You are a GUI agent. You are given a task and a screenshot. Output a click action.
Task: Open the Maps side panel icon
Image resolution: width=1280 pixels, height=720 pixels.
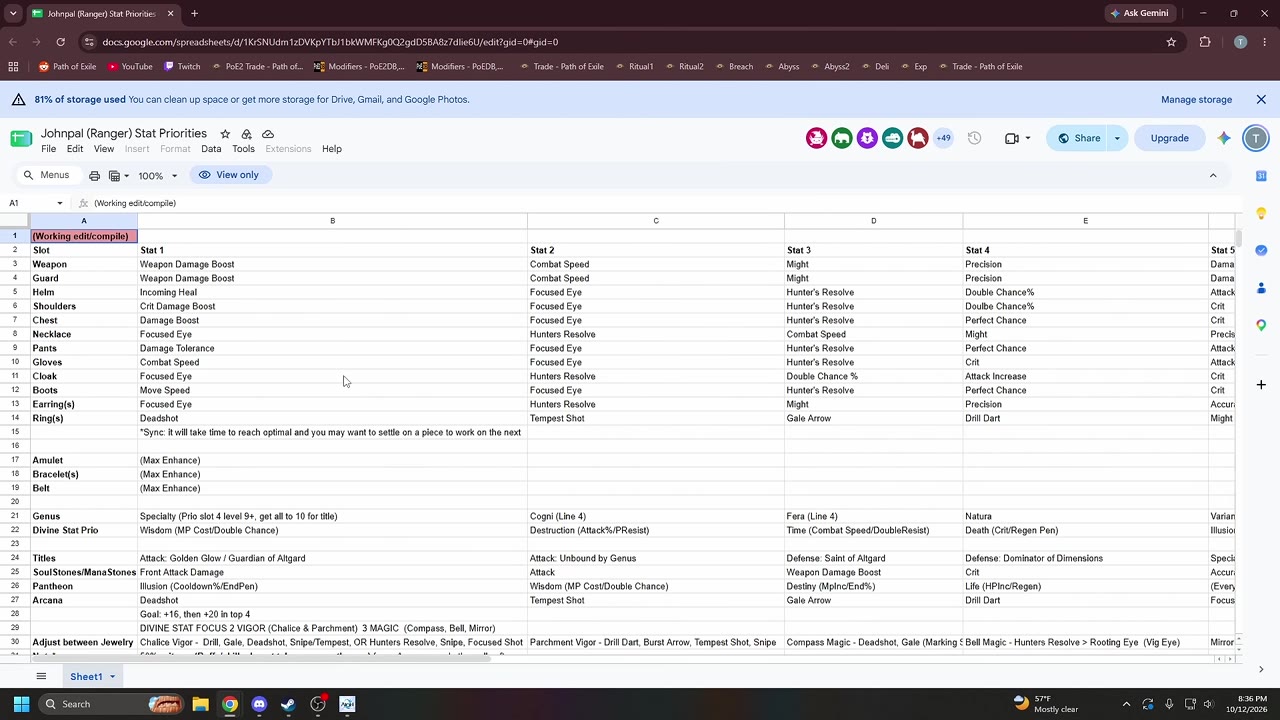pyautogui.click(x=1261, y=325)
